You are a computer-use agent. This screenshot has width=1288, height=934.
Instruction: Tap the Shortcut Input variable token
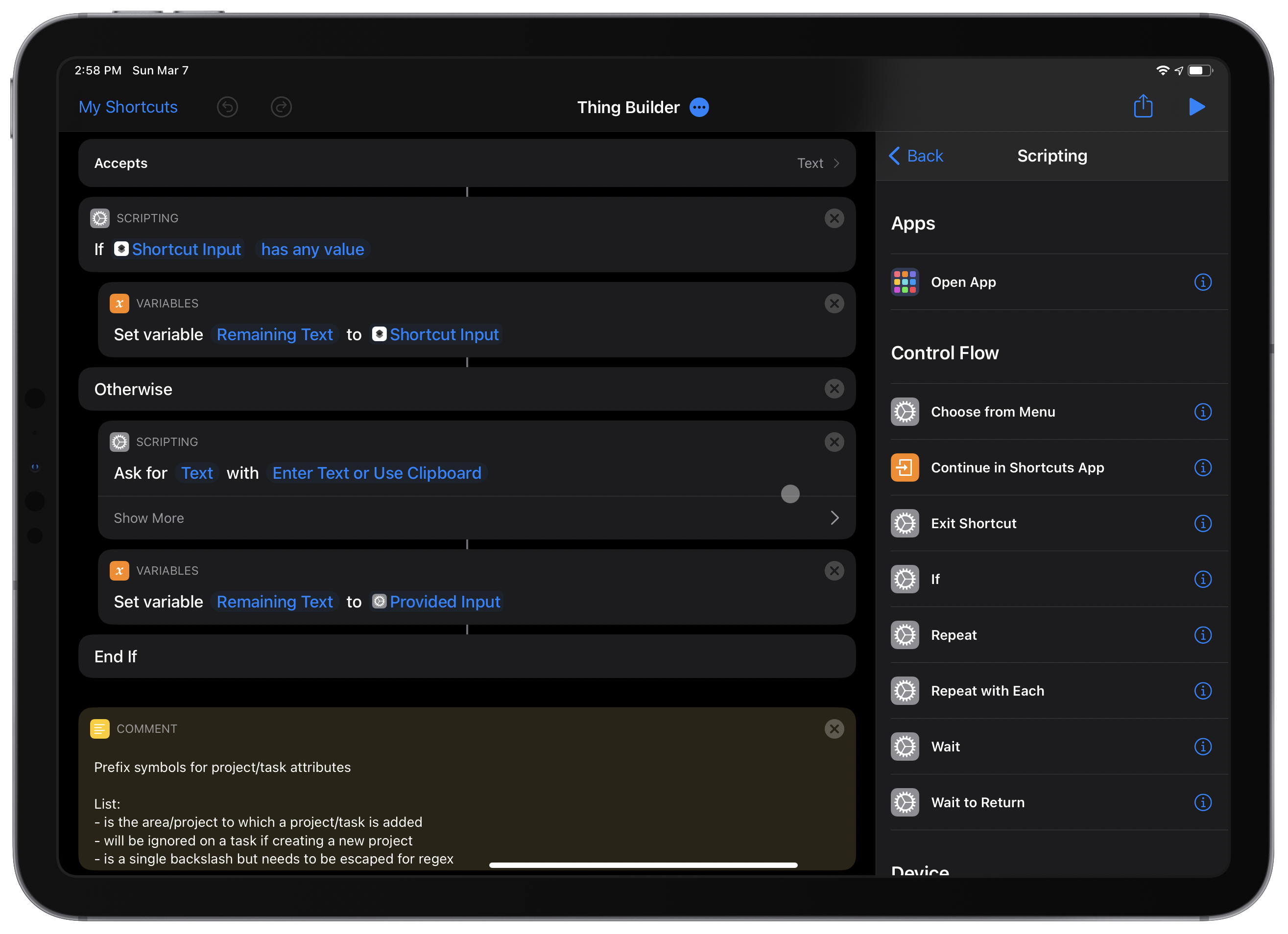pos(178,249)
